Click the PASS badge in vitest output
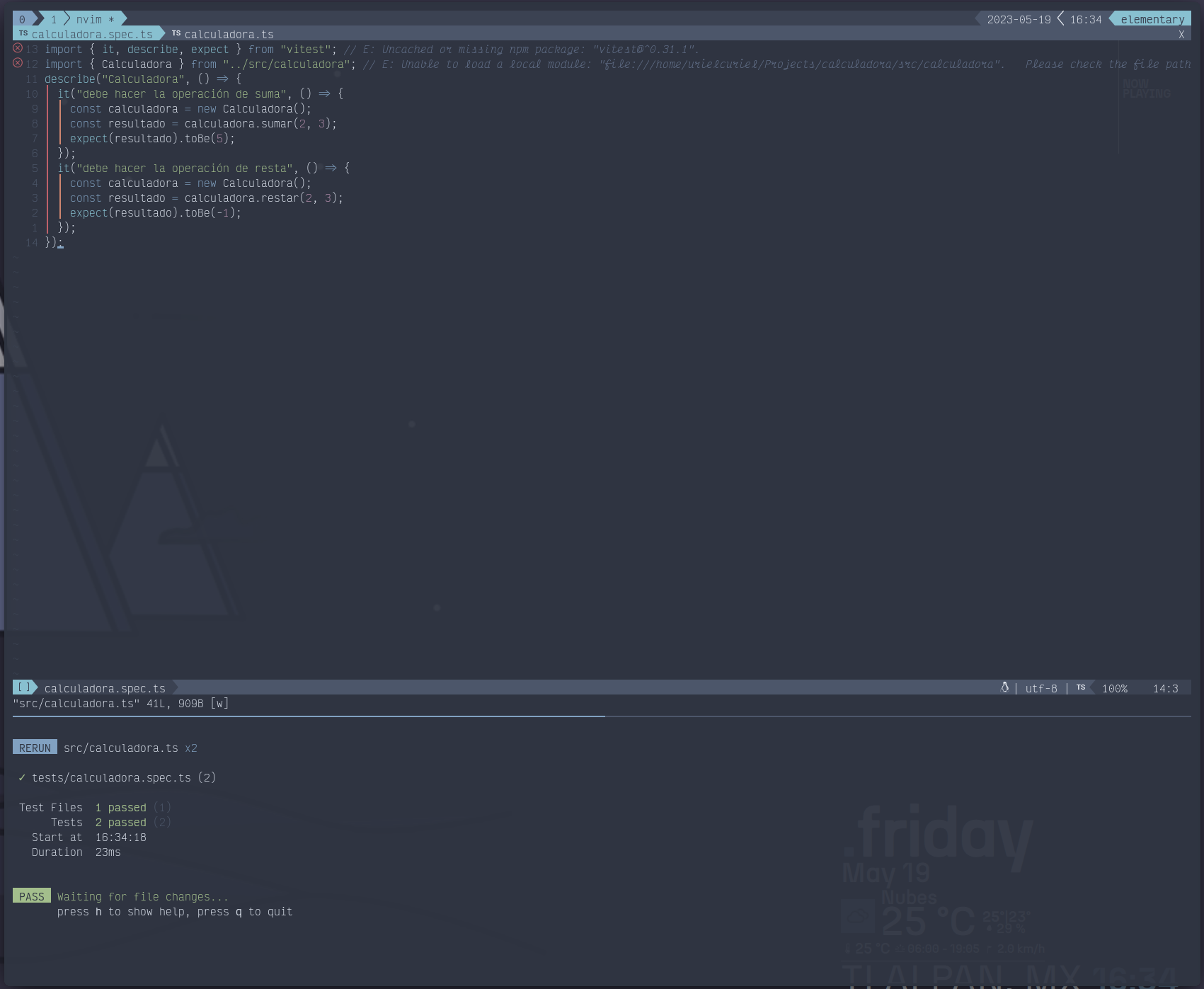 32,896
